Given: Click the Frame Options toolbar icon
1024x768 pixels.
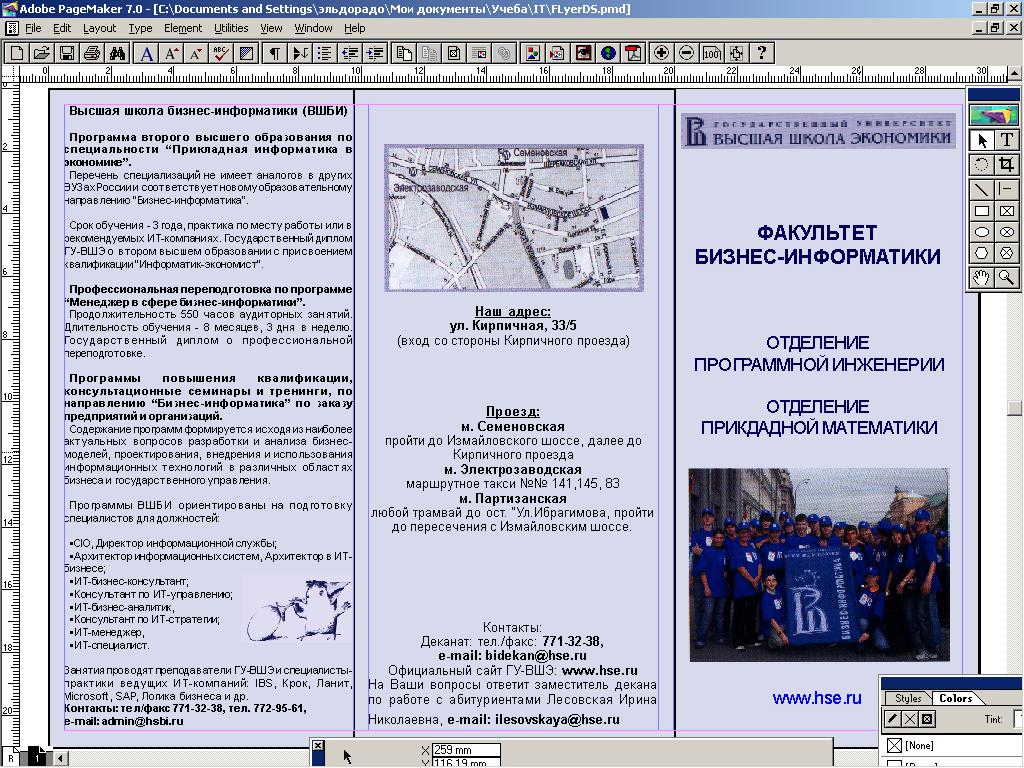Looking at the screenshot, I should tap(454, 53).
